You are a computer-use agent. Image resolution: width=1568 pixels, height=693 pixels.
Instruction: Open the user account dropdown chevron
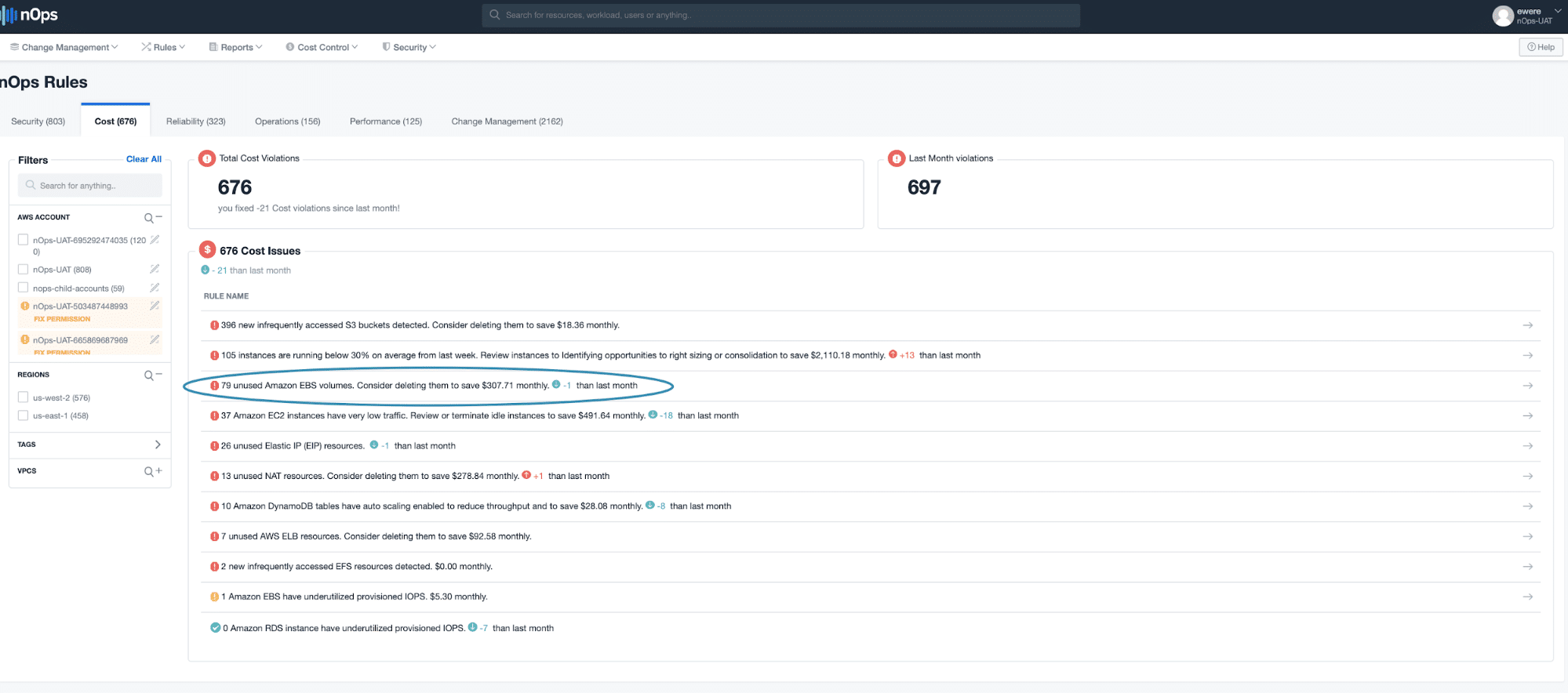1558,11
